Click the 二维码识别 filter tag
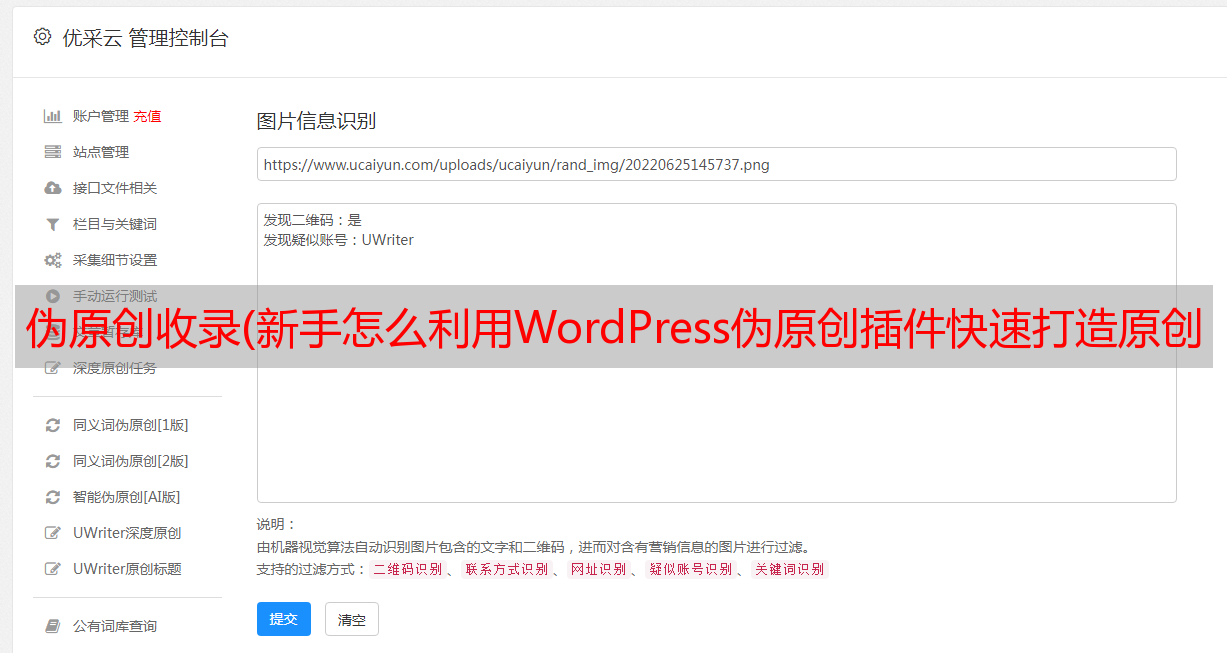Viewport: 1227px width, 653px height. [x=407, y=569]
